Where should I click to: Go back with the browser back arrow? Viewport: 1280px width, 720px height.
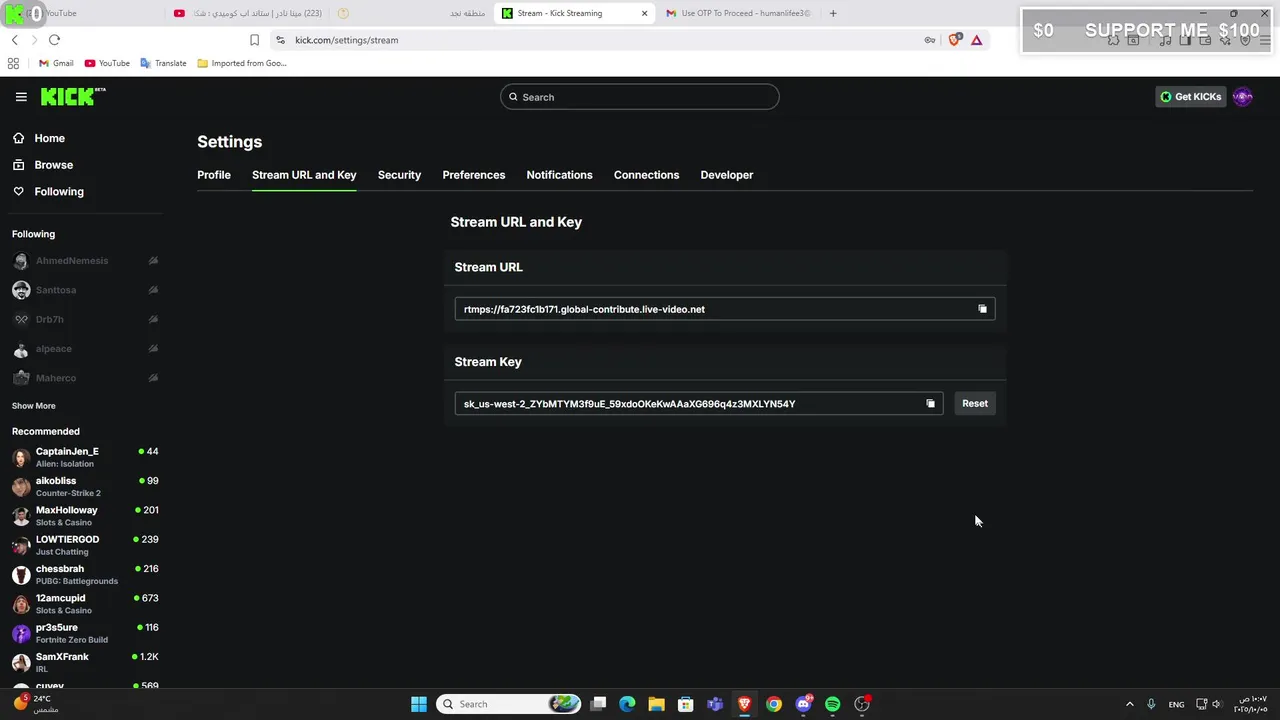point(14,40)
